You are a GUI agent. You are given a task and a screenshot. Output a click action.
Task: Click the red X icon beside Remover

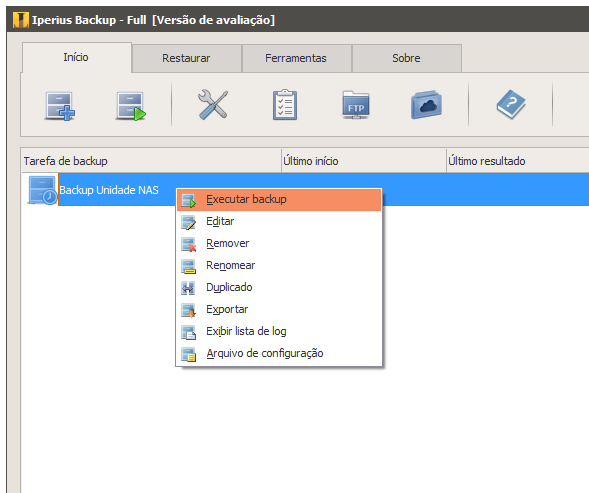coord(188,244)
